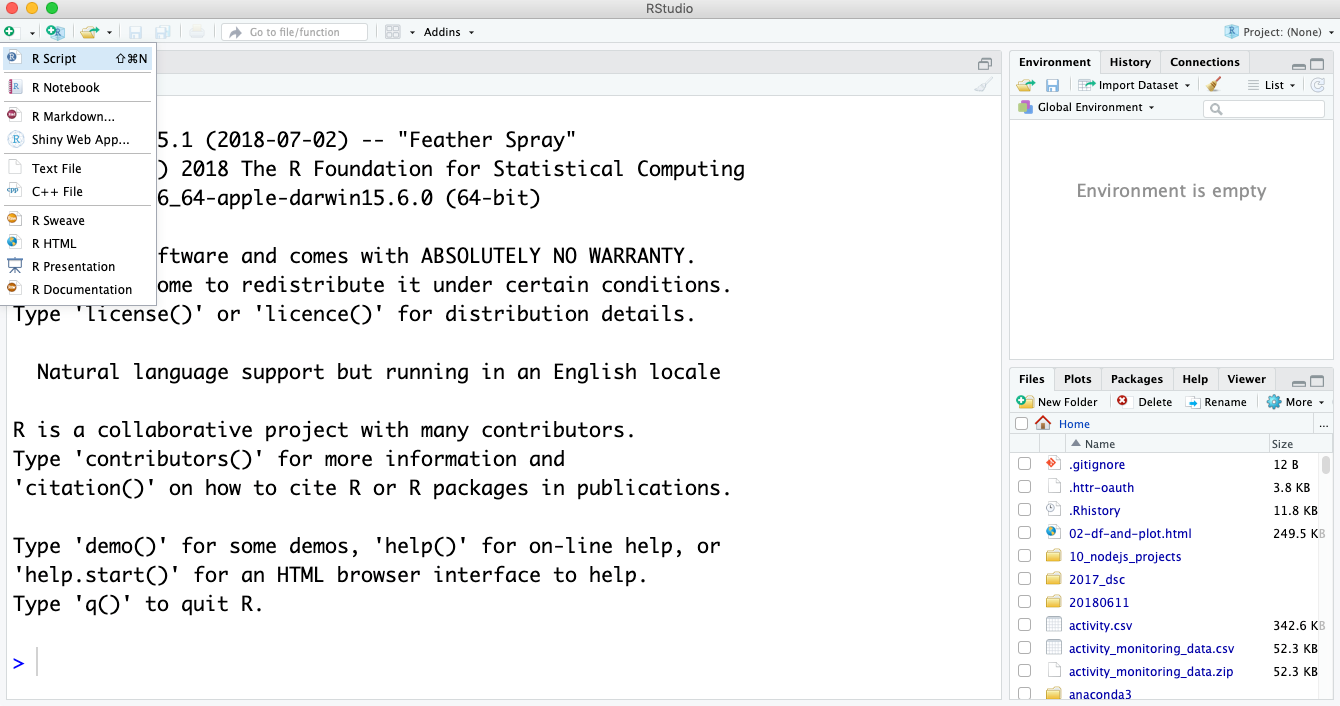Image resolution: width=1340 pixels, height=706 pixels.
Task: Click the New File plus icon
Action: coord(9,32)
